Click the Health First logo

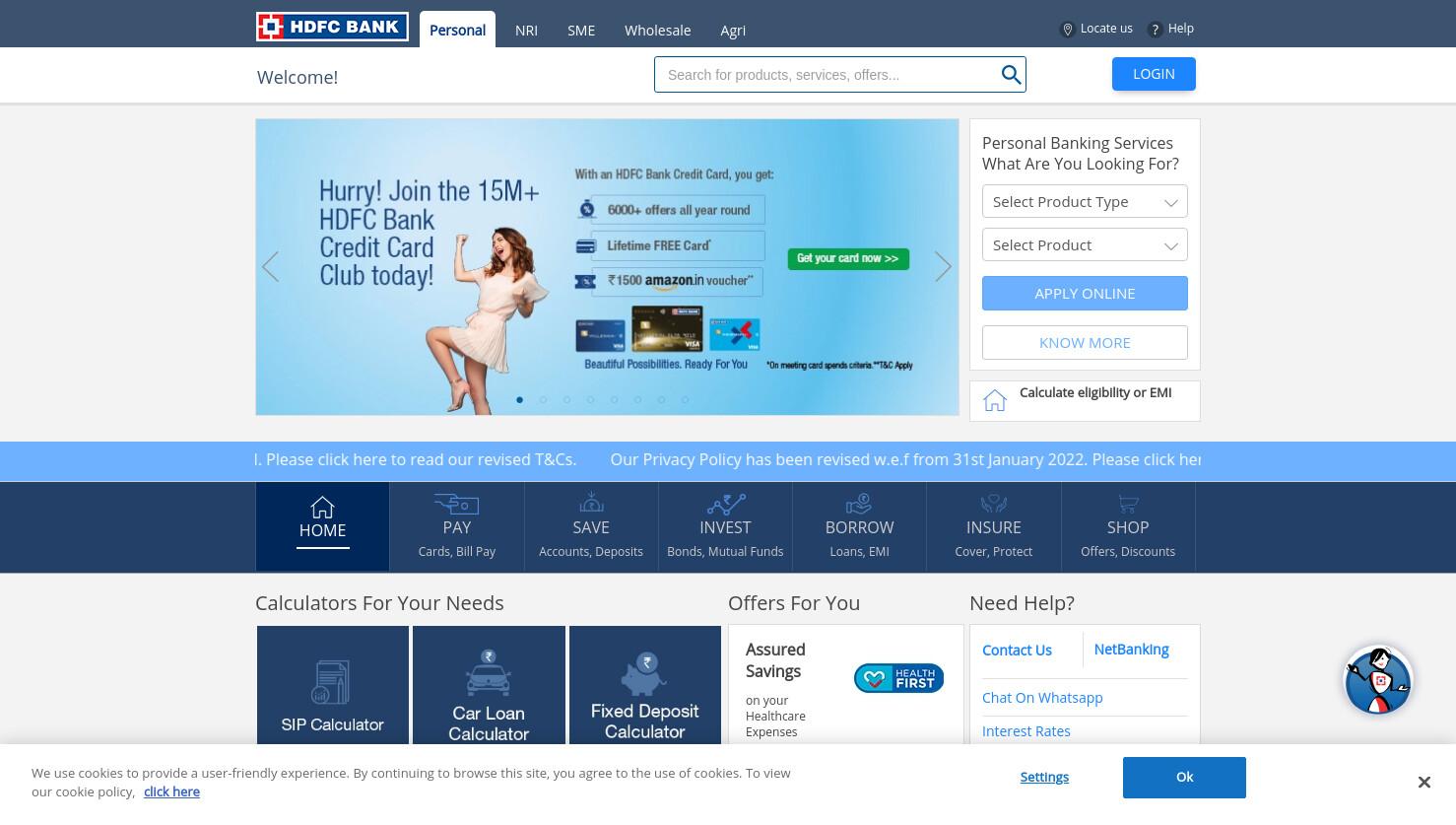(x=898, y=678)
